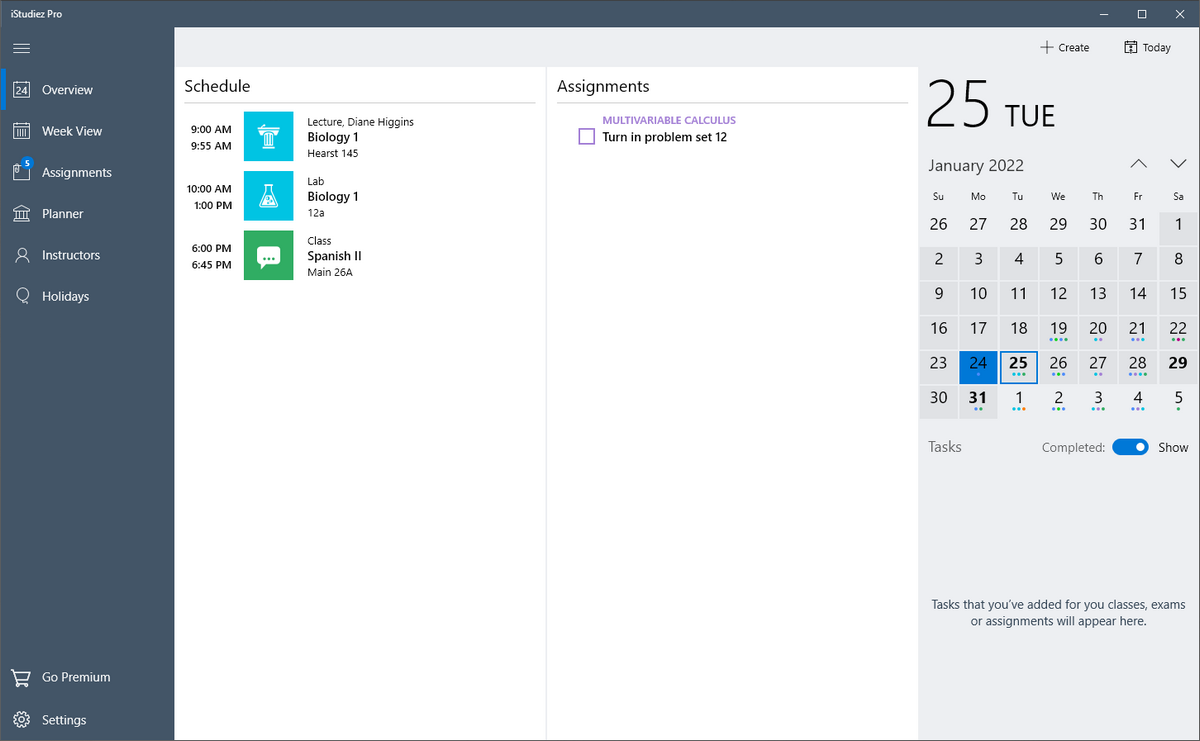
Task: Jump to Today in the calendar
Action: point(1147,47)
